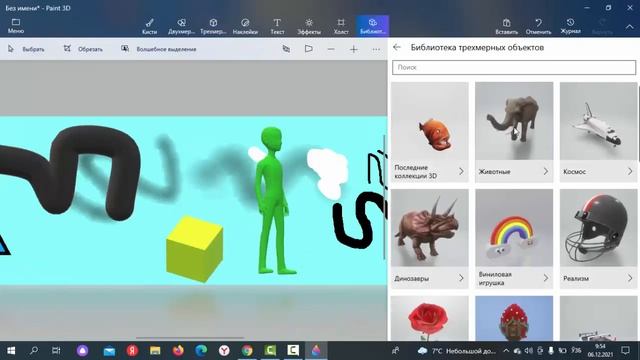Show hidden tray icons chevron
Viewport: 640px width, 360px height.
click(x=506, y=351)
